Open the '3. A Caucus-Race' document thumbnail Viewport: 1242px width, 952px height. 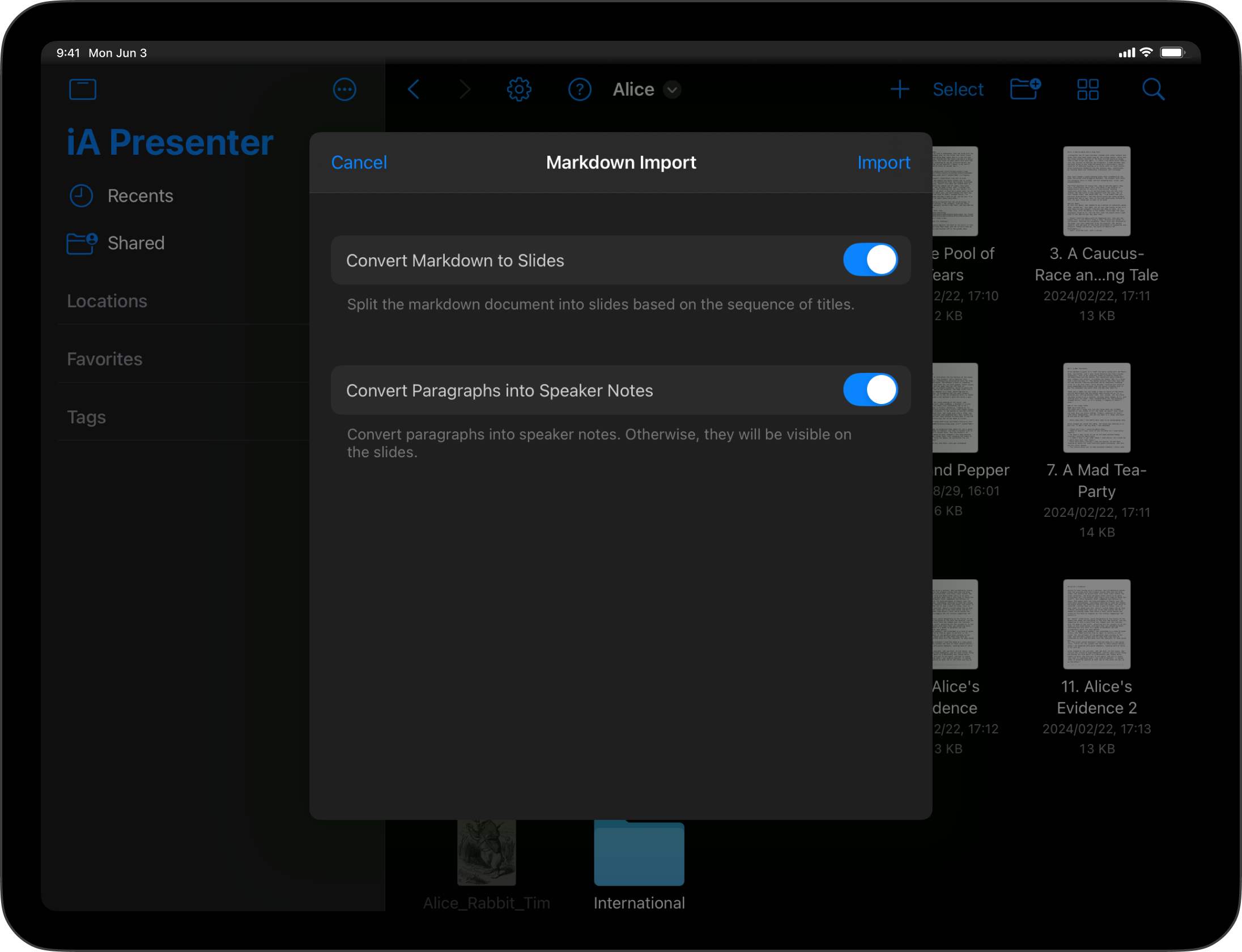[x=1096, y=191]
